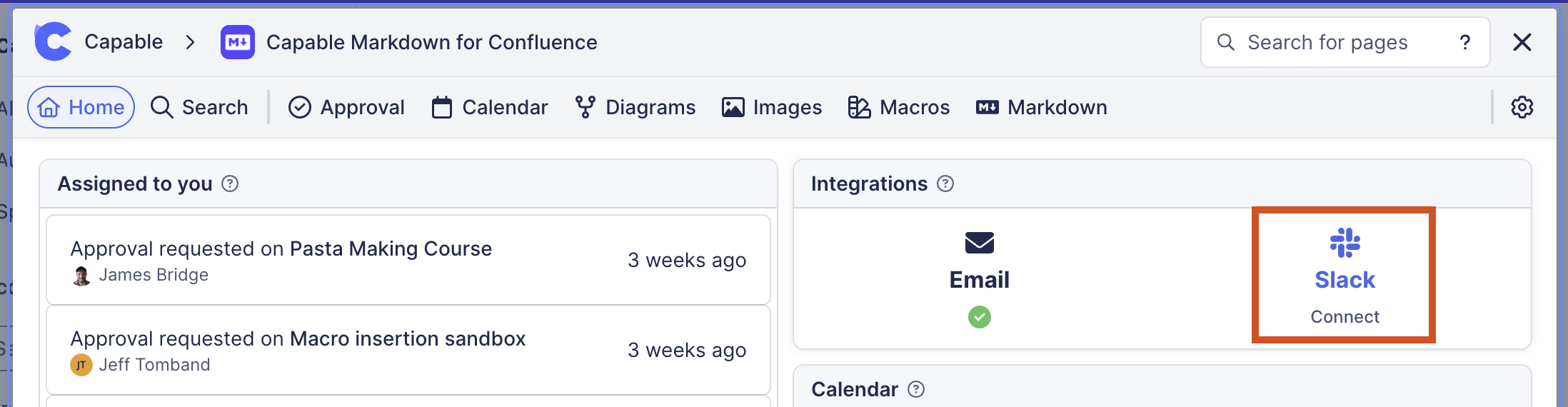Open Pasta Making Course approval request
Image resolution: width=1568 pixels, height=407 pixels.
(x=390, y=248)
